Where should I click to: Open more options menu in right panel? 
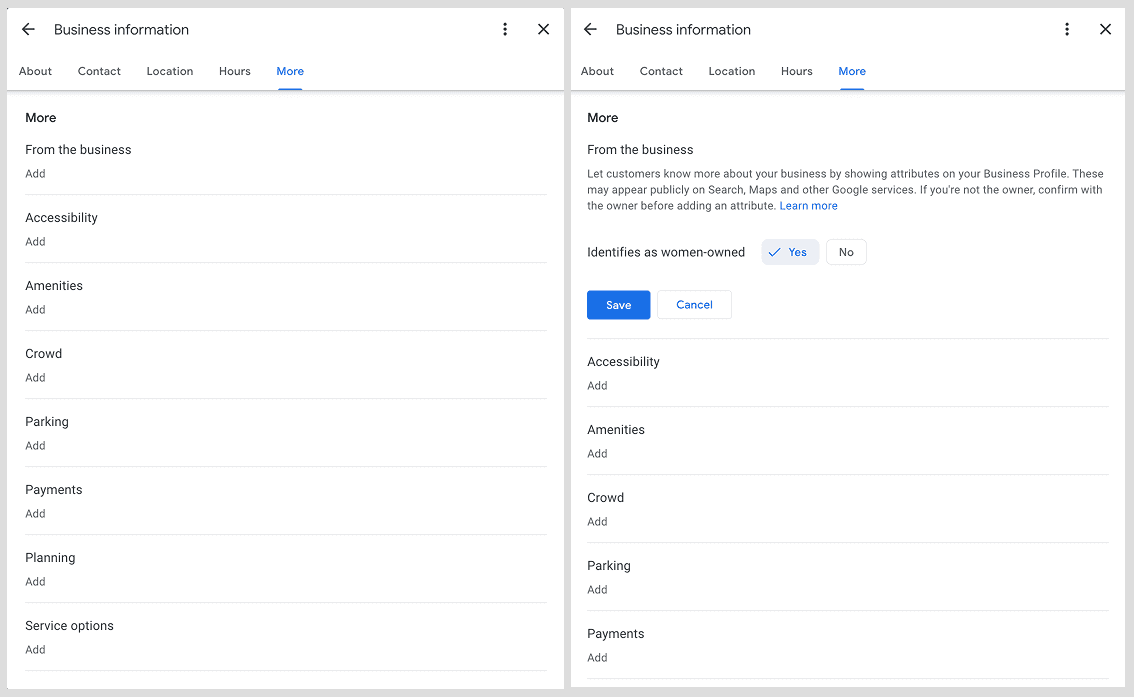1067,30
